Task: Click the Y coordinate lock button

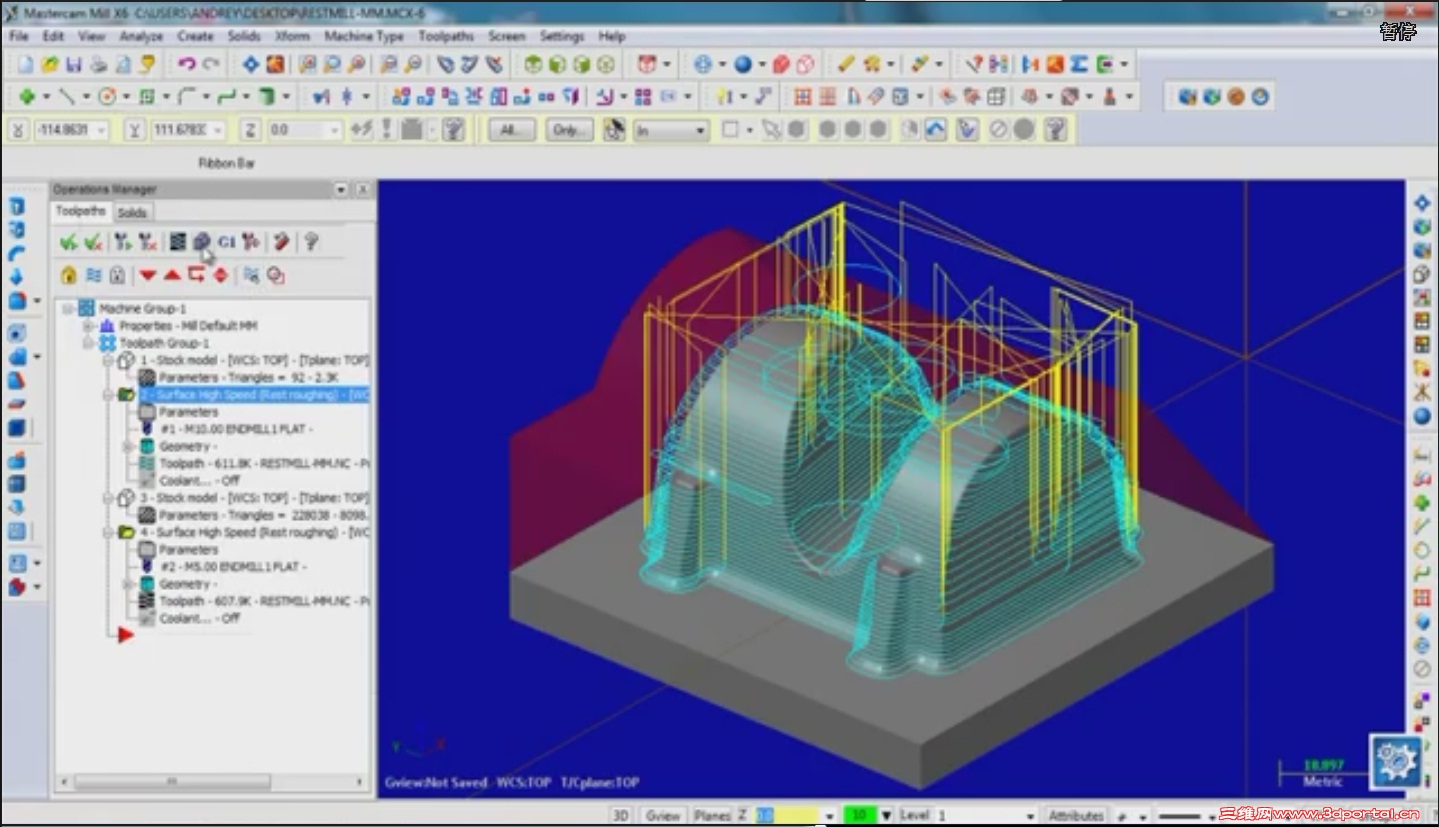Action: pos(136,130)
